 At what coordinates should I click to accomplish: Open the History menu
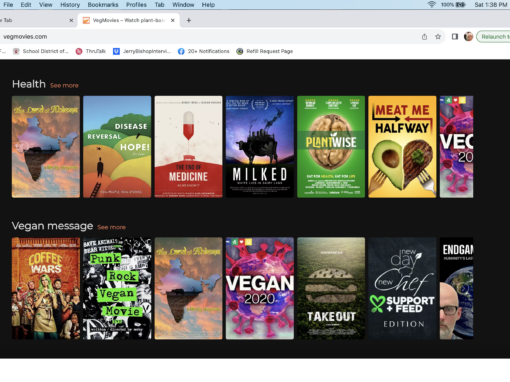point(70,5)
